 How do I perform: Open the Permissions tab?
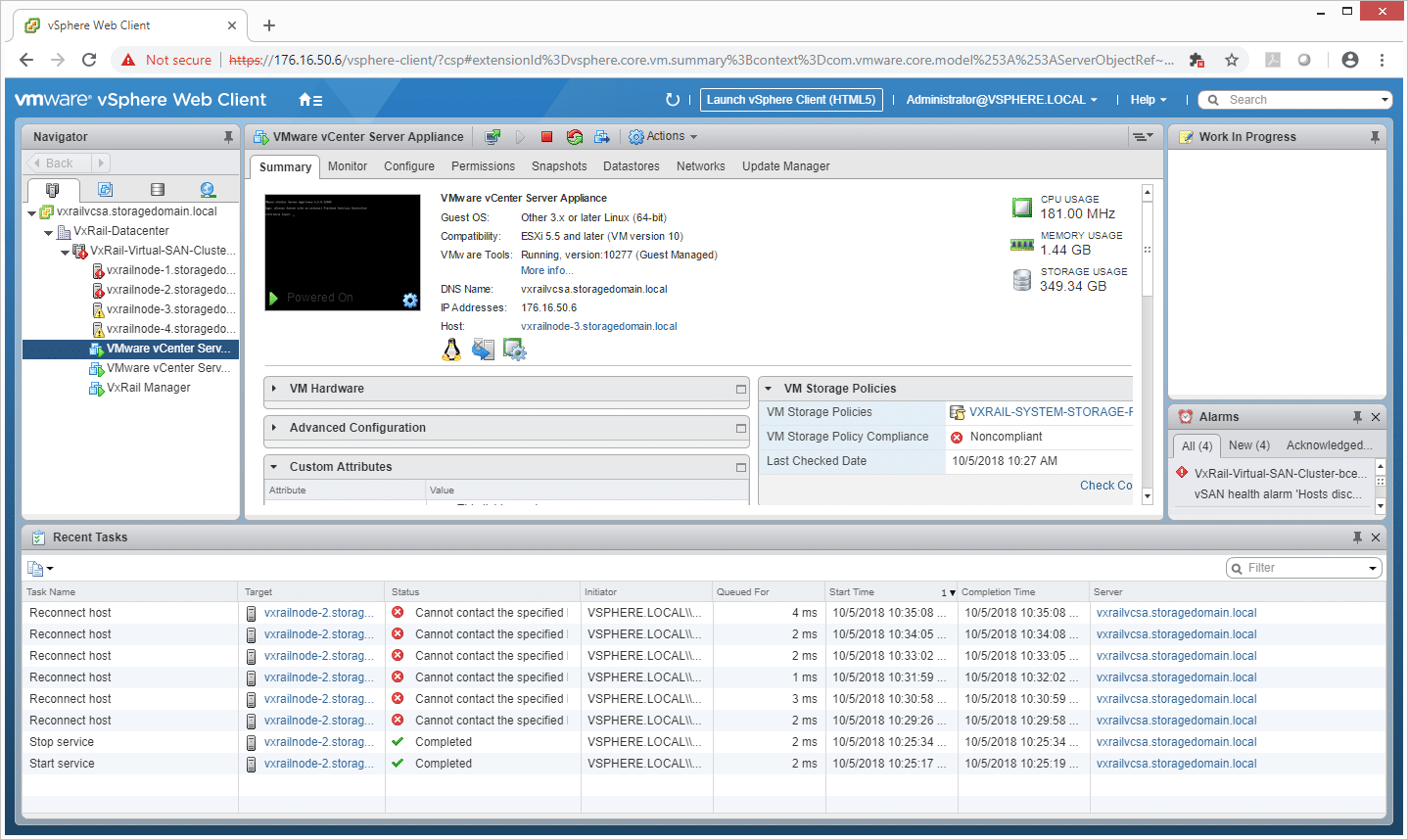click(x=483, y=166)
